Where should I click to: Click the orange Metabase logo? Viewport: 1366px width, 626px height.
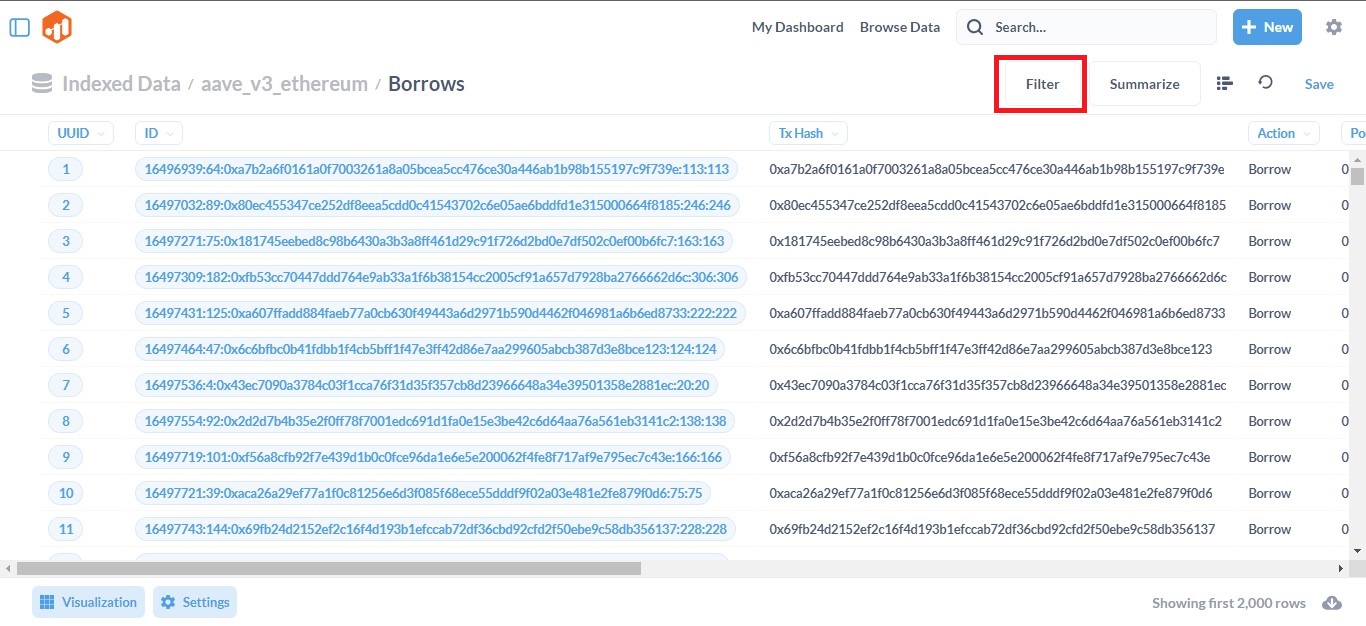57,27
